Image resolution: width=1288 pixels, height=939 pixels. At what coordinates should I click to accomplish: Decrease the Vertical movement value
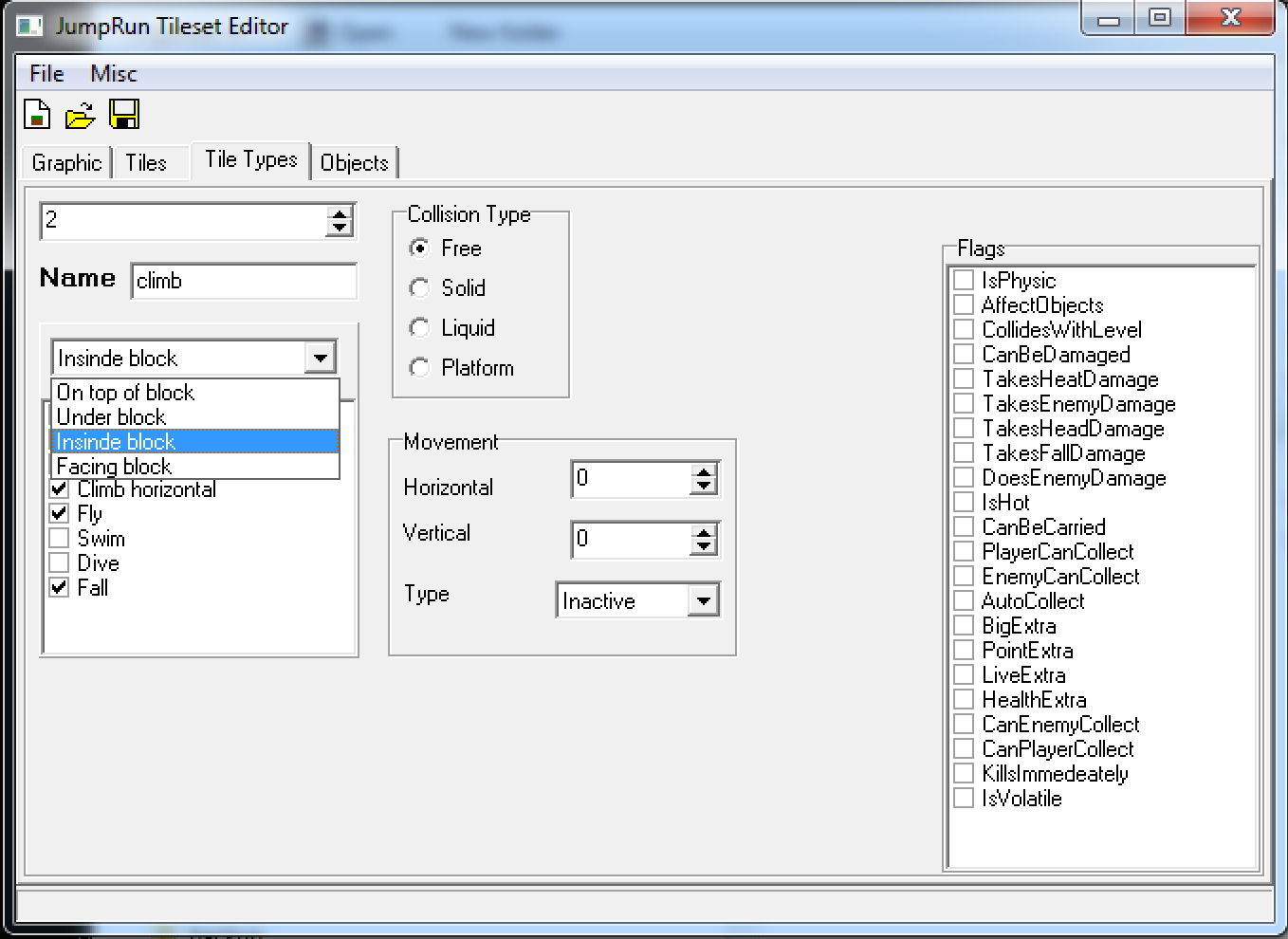click(704, 547)
